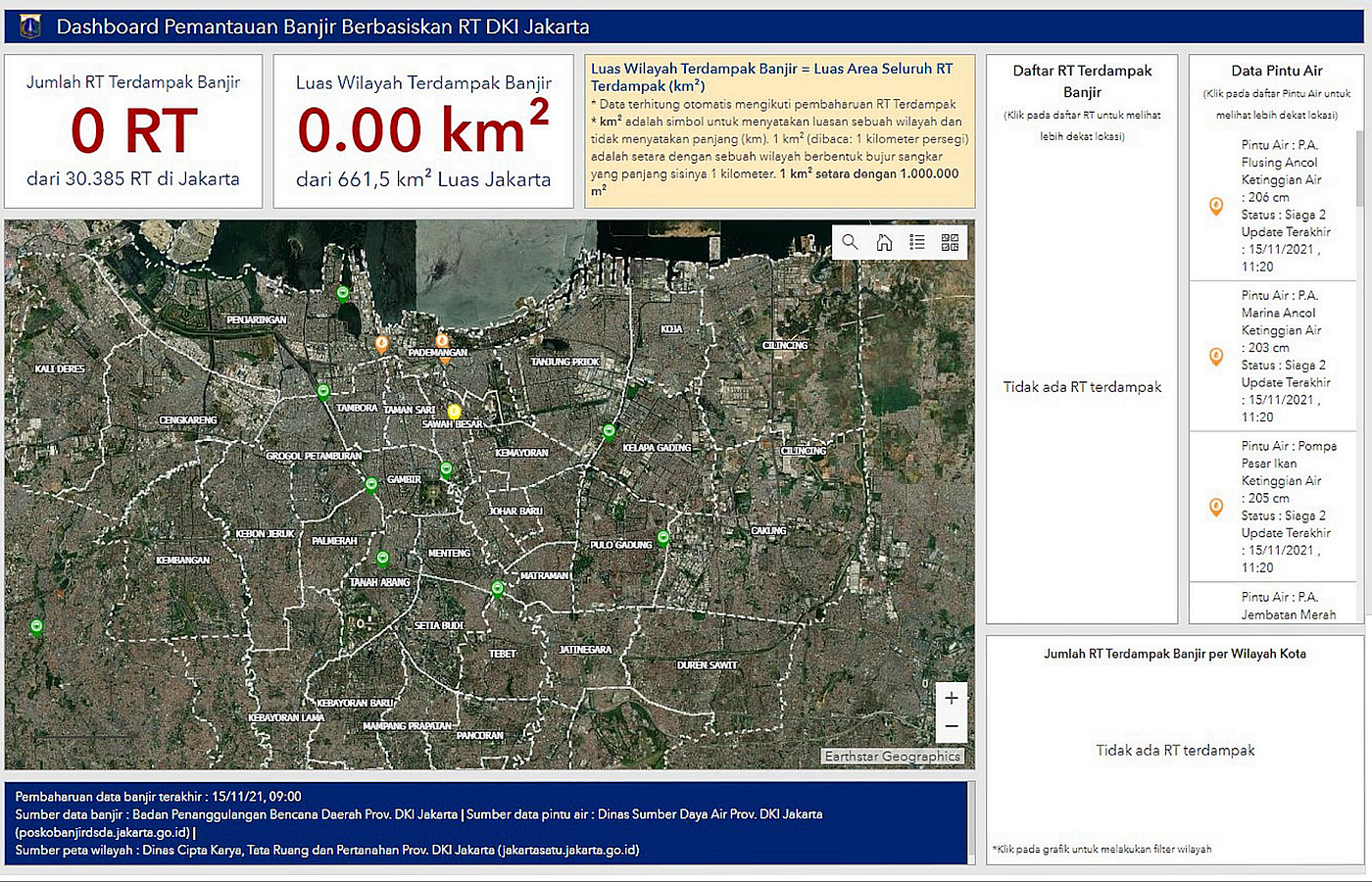
Task: Click the '0.00 km²' indicator value
Action: [x=423, y=128]
